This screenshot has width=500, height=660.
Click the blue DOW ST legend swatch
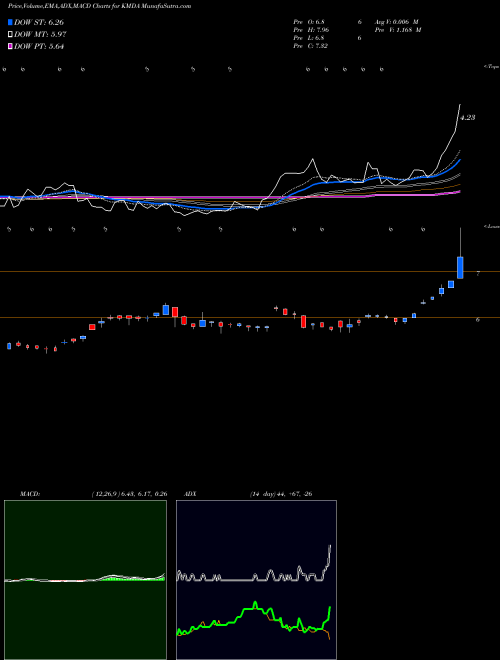[x=10, y=22]
